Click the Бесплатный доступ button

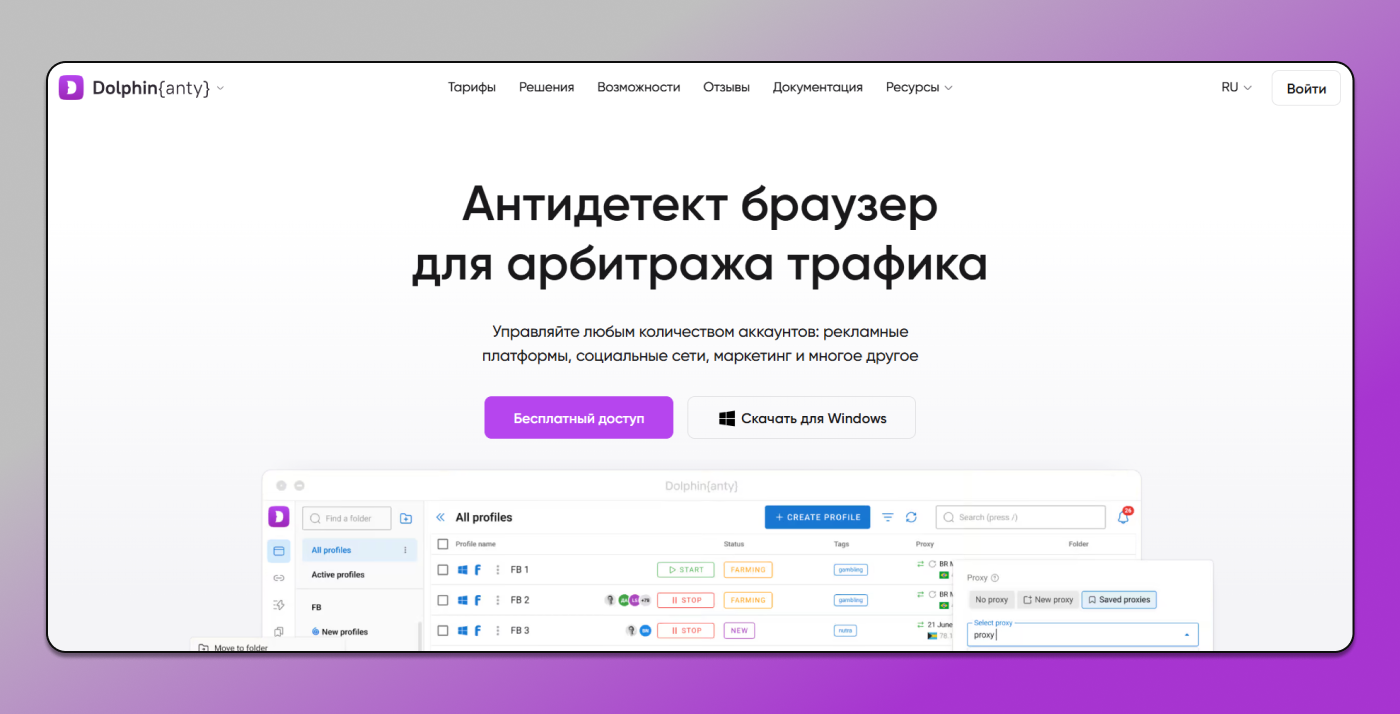[x=578, y=417]
